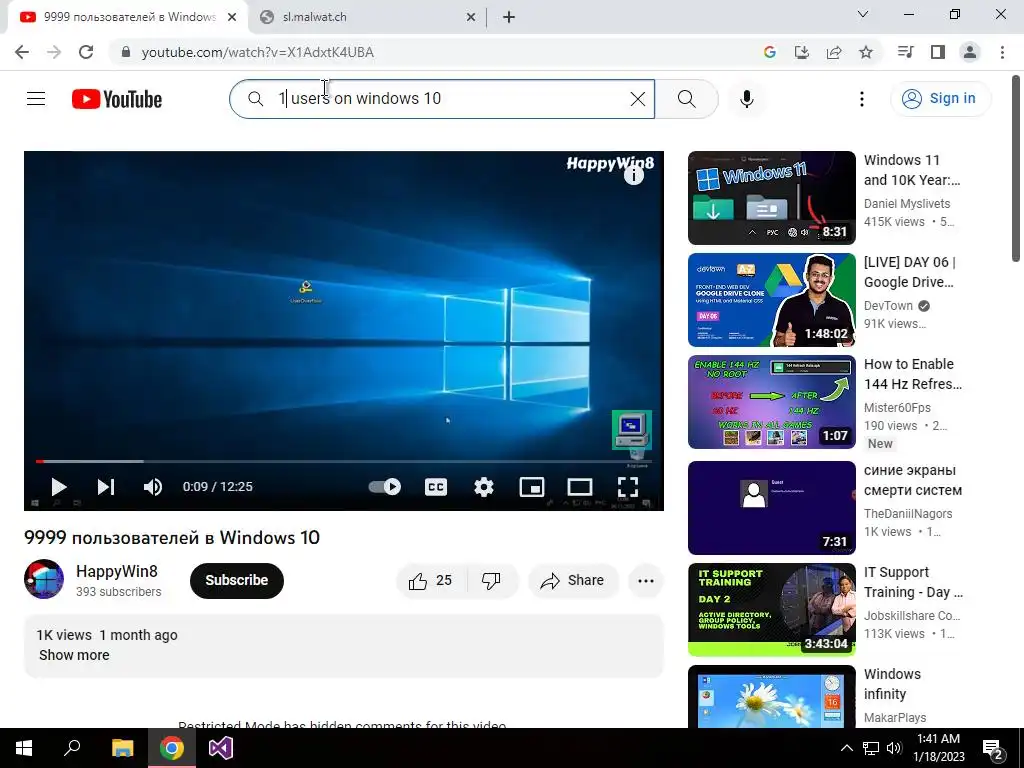Open more actions ellipsis under video

pyautogui.click(x=646, y=581)
